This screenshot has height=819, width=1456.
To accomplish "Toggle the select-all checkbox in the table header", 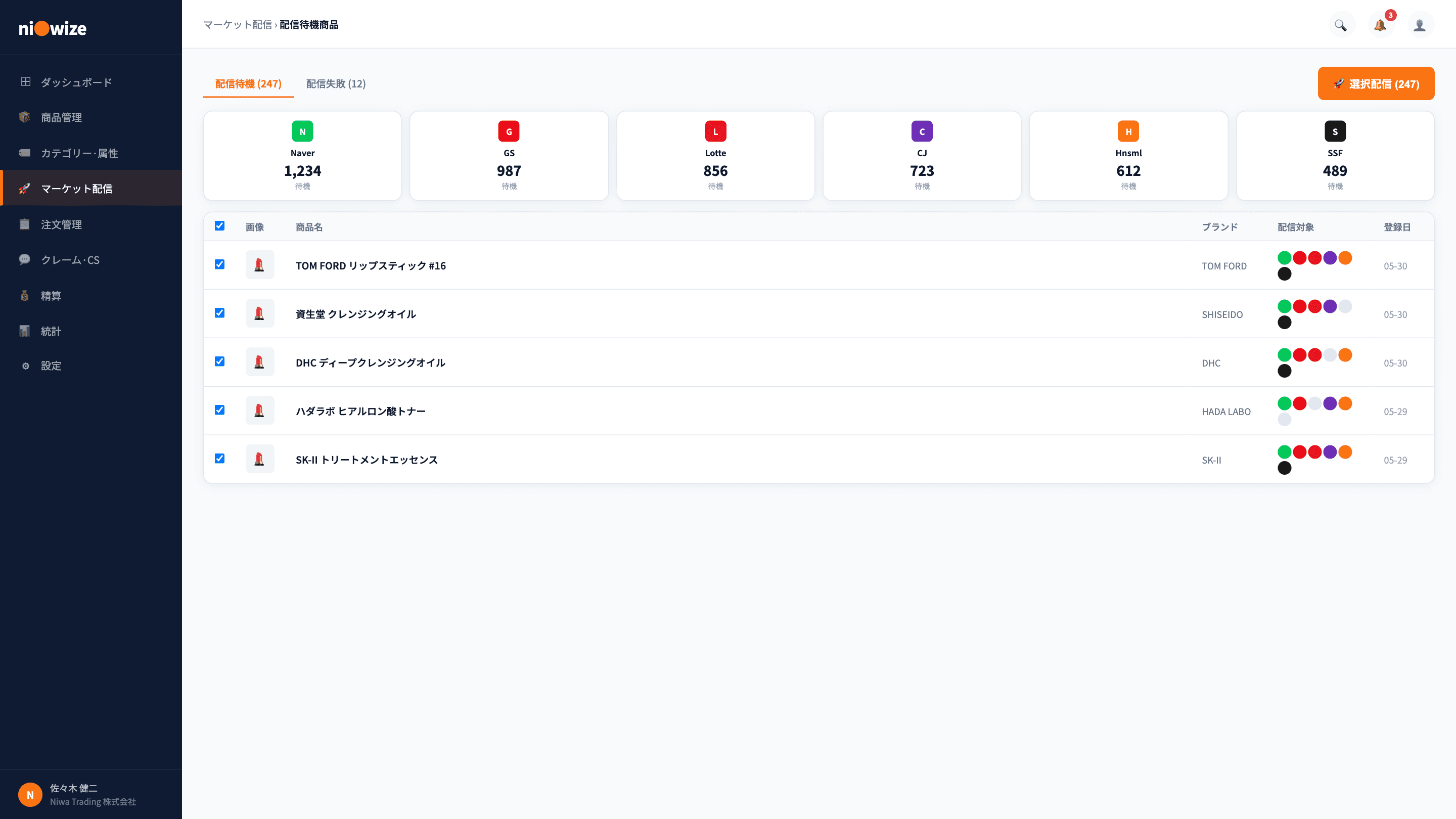I will 220,226.
